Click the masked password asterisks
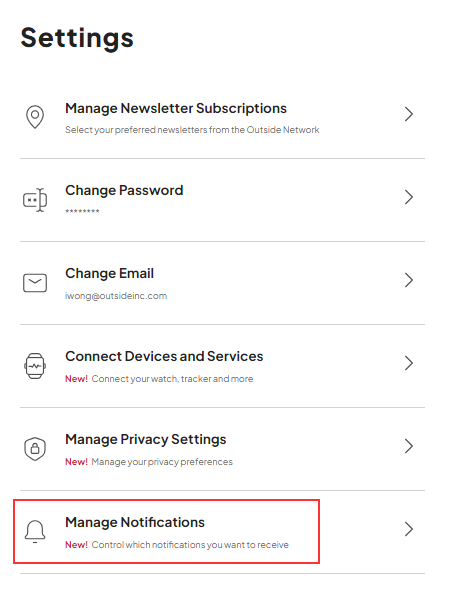Screen dimensions: 456x605 point(82,211)
